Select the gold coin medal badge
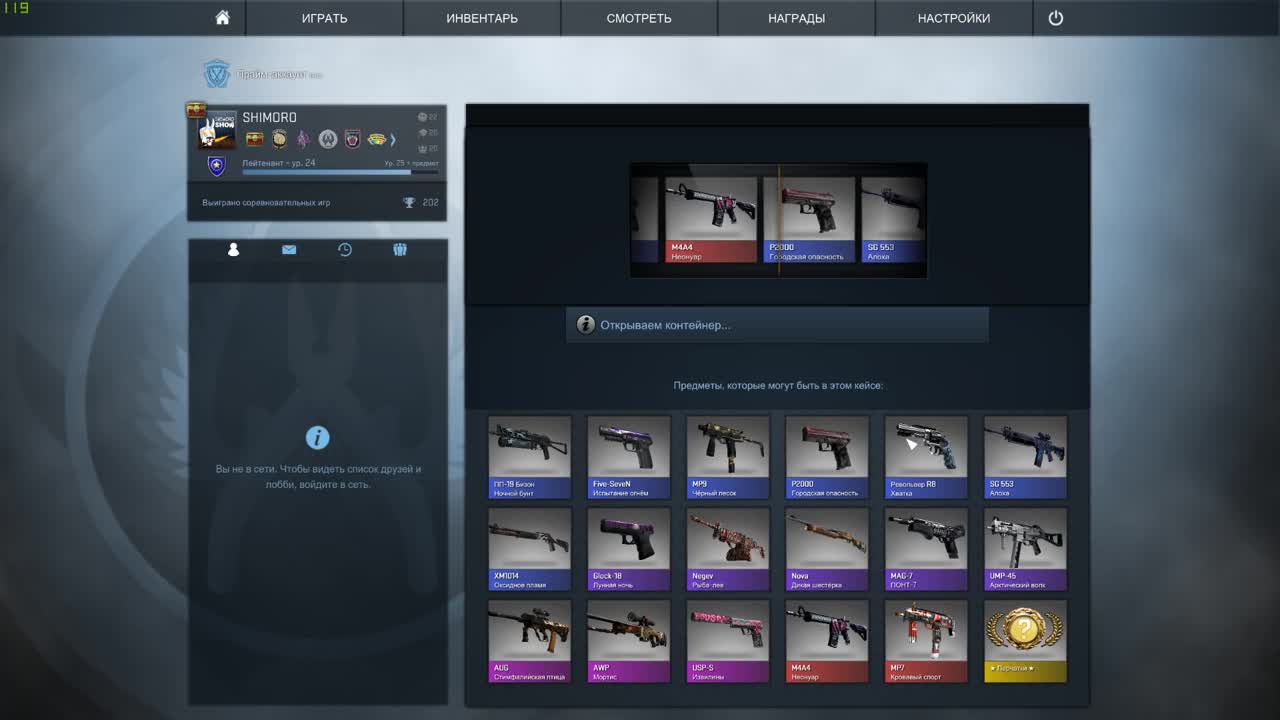1280x720 pixels. 279,139
